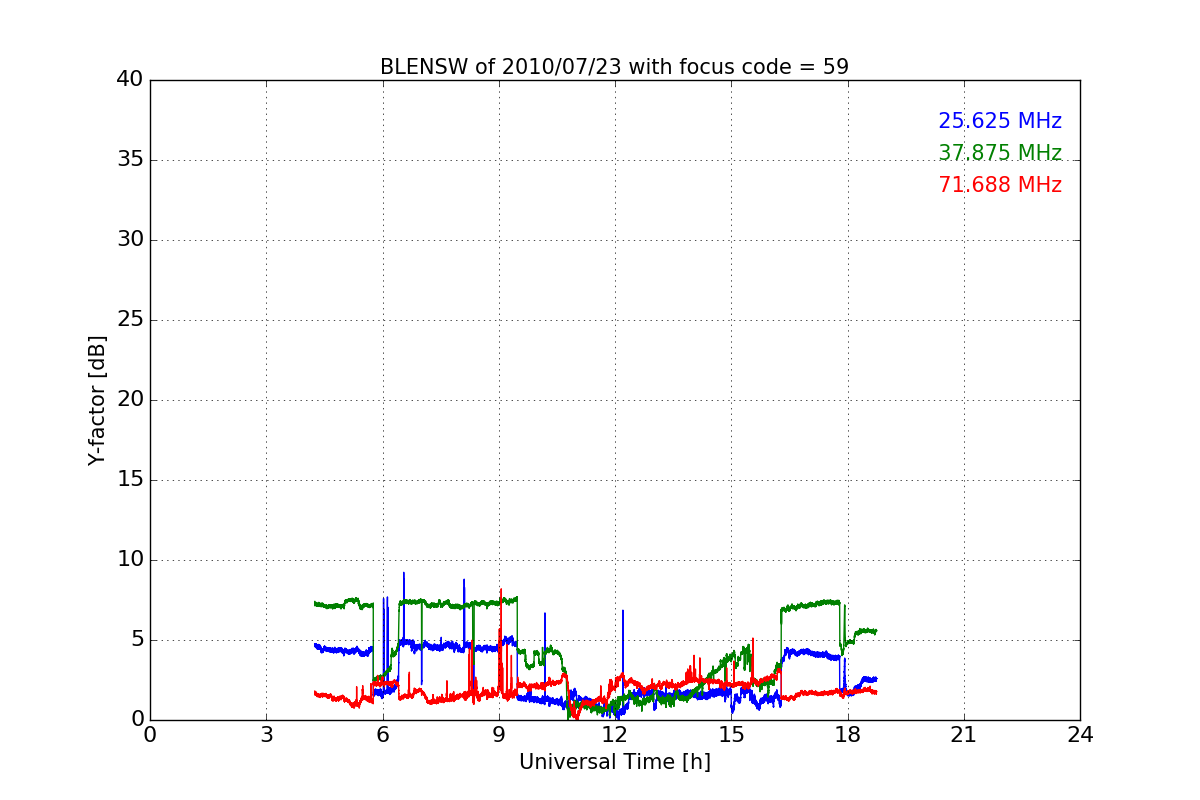Click the x-axis tick label 9
This screenshot has width=1200, height=800.
tap(499, 735)
